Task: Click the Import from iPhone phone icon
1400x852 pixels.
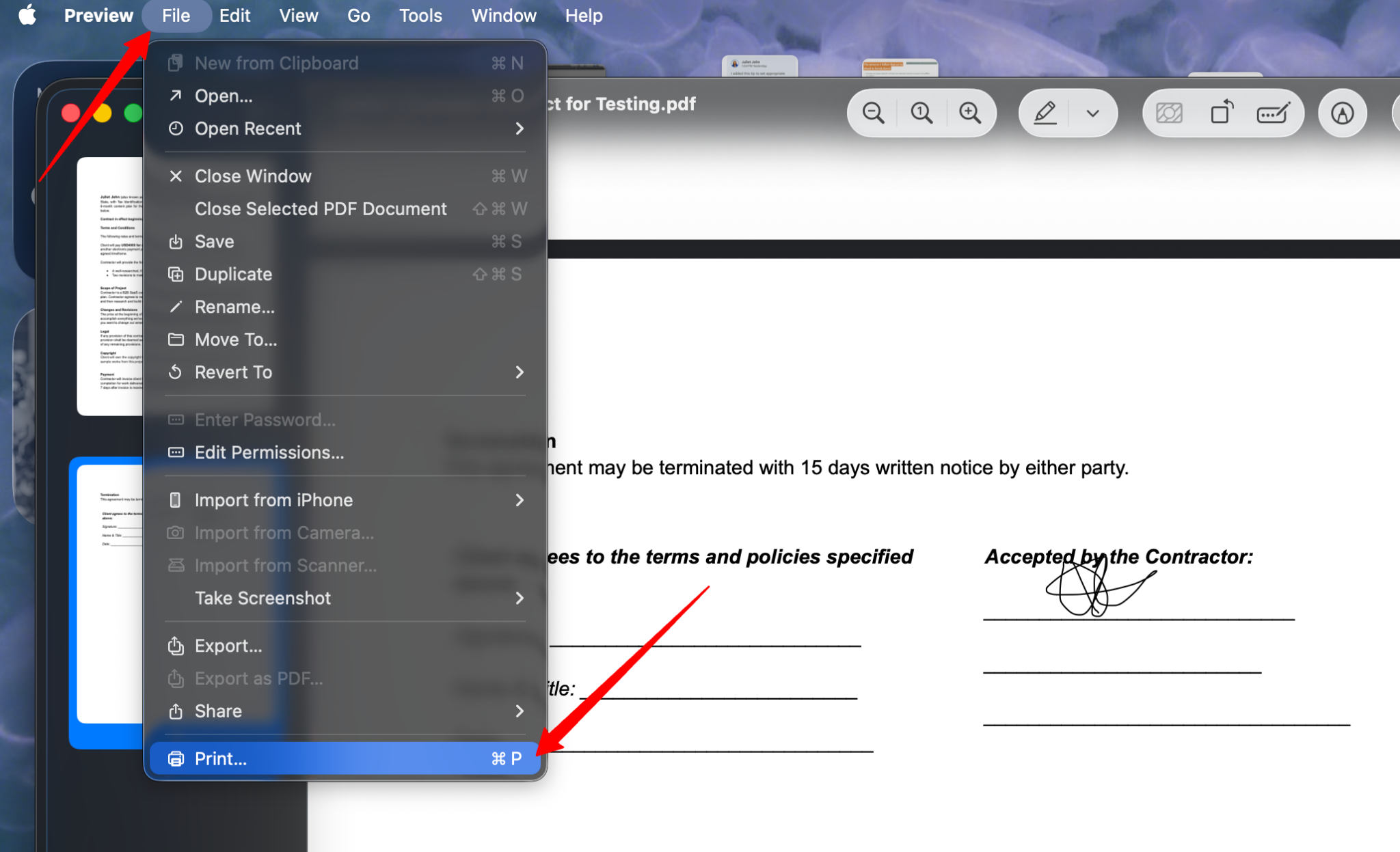Action: 176,500
